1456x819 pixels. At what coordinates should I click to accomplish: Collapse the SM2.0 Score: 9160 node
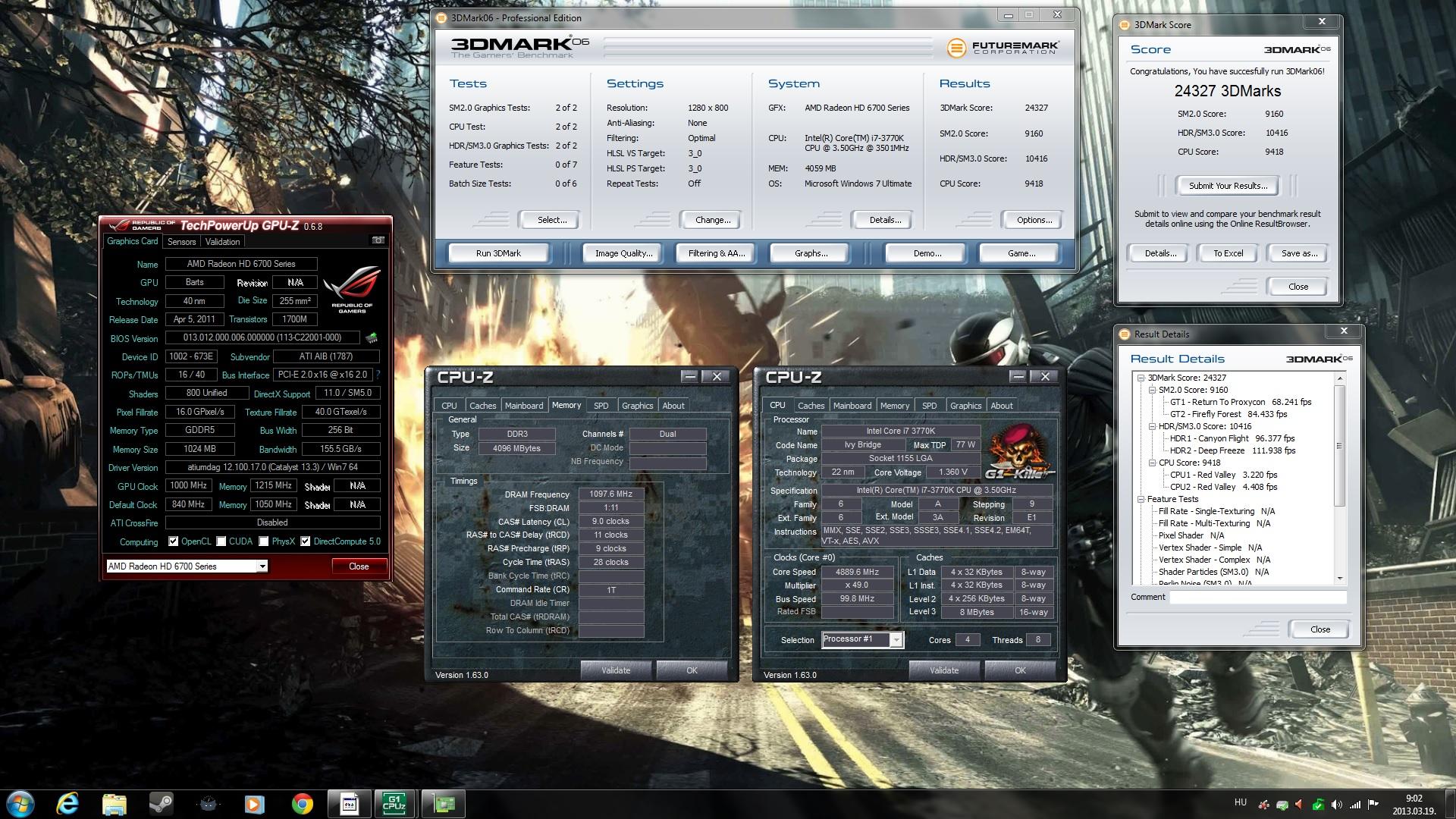coord(1151,390)
